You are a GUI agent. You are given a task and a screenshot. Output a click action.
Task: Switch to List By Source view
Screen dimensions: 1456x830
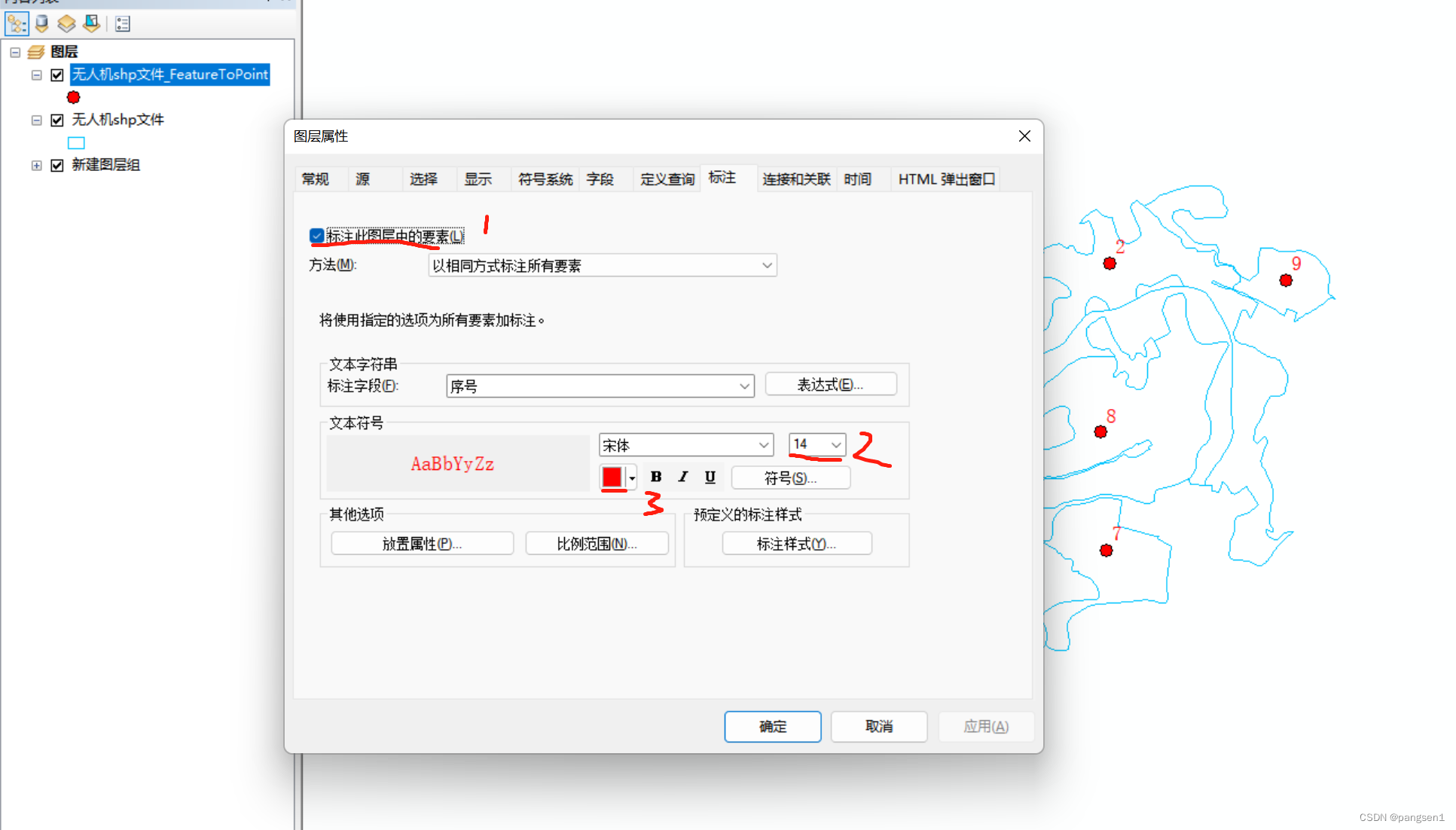click(x=41, y=23)
